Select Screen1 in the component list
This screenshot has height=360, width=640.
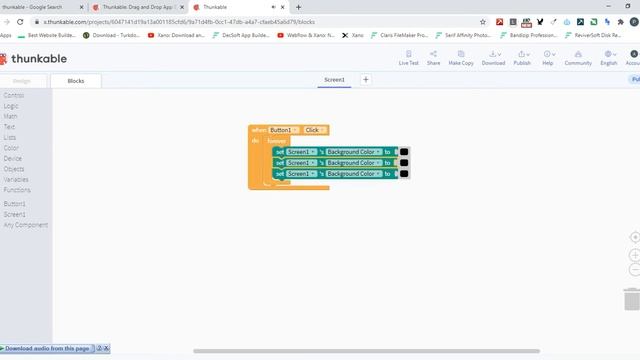[14, 214]
